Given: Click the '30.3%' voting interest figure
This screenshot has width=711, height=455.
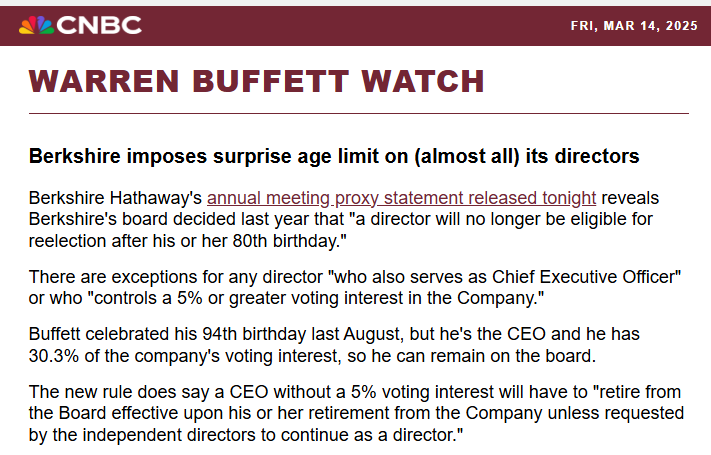Looking at the screenshot, I should coord(54,356).
